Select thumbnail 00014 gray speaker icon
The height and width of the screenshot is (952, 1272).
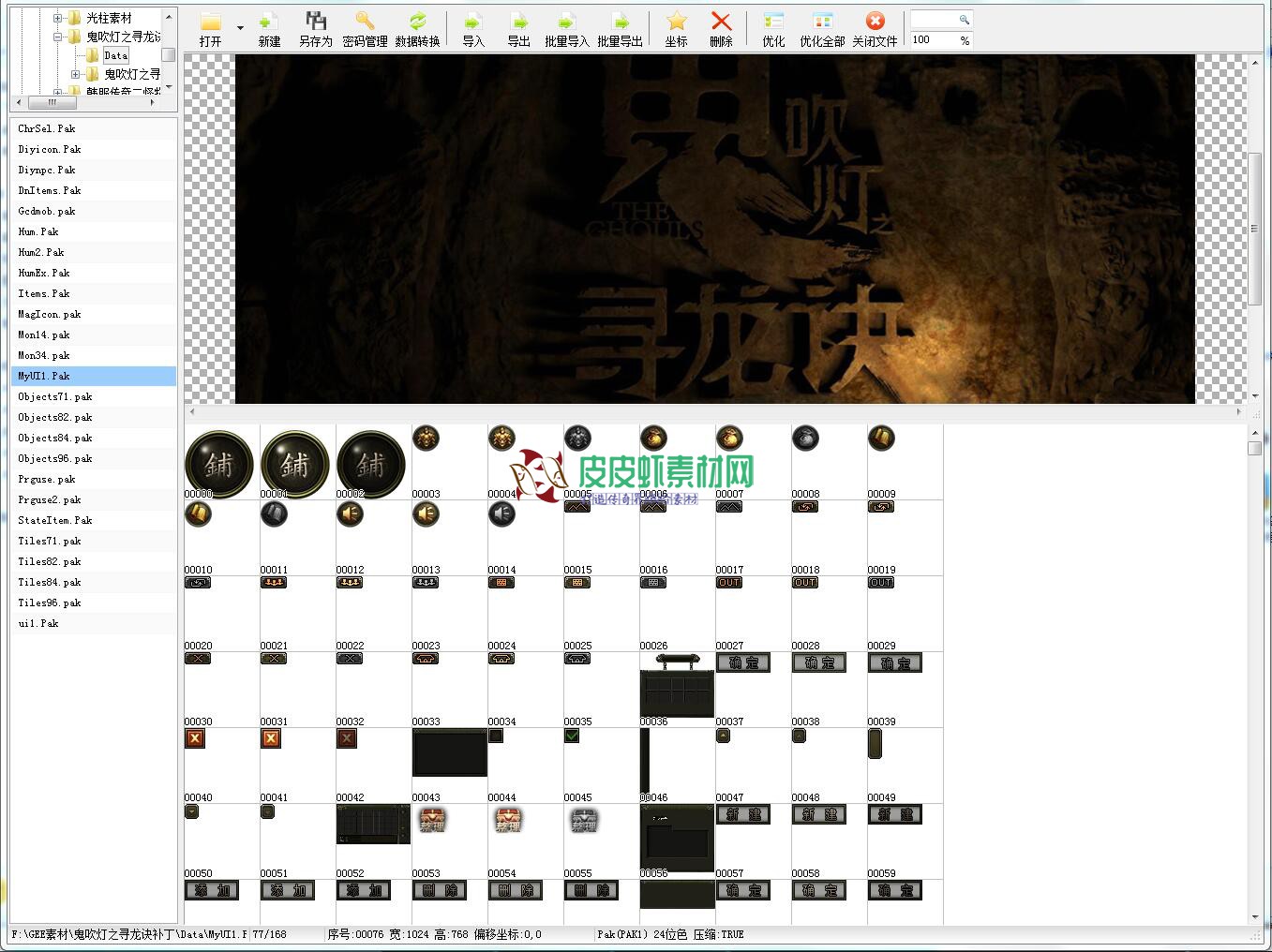point(501,513)
